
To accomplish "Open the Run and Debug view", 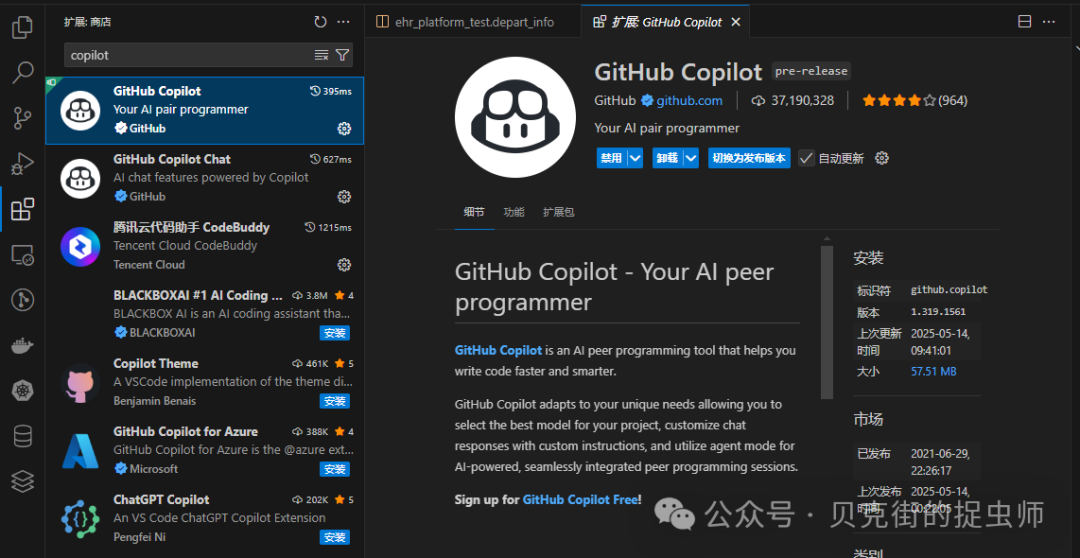I will [x=23, y=163].
